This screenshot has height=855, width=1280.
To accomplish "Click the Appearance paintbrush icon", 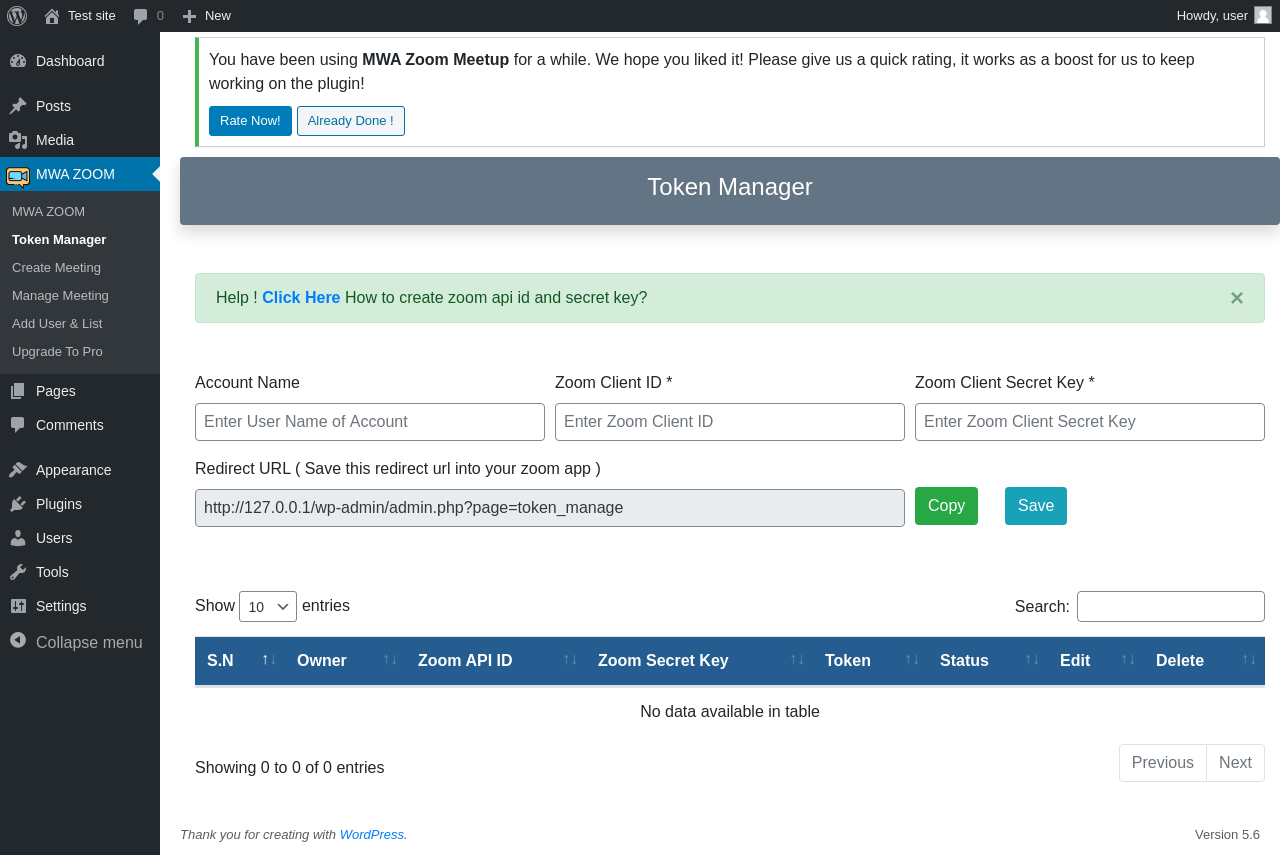I will click(18, 470).
